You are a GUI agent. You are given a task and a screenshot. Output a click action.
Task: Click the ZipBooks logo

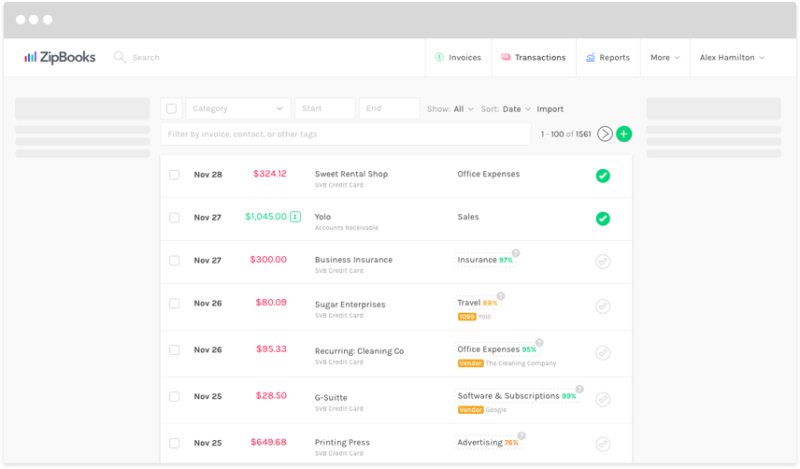tap(60, 57)
